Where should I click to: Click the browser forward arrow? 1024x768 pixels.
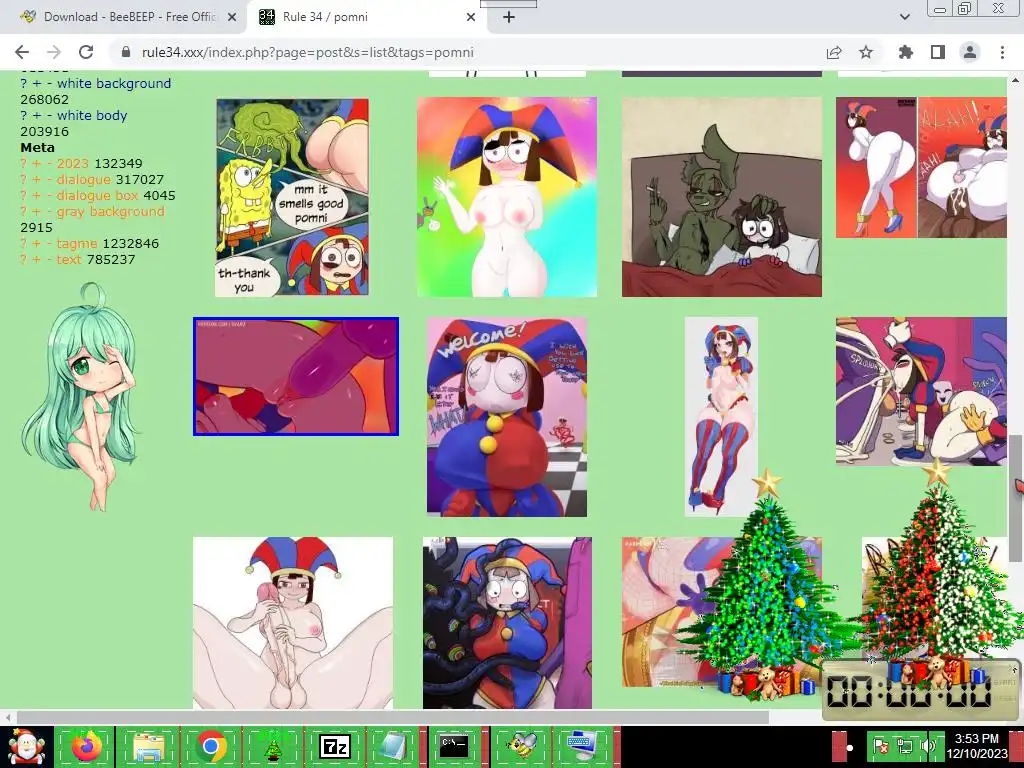(x=54, y=52)
